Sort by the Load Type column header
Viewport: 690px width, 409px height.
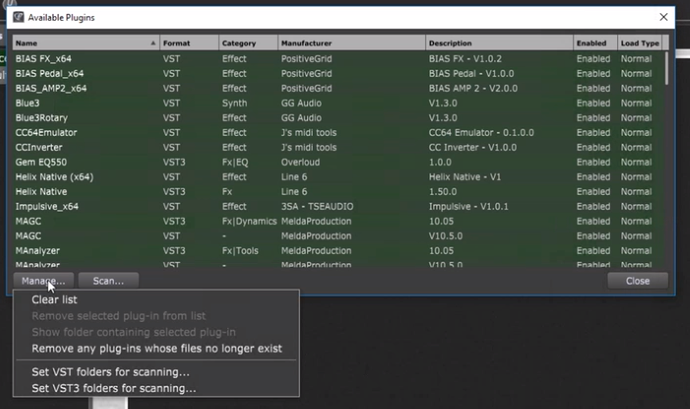[x=640, y=43]
